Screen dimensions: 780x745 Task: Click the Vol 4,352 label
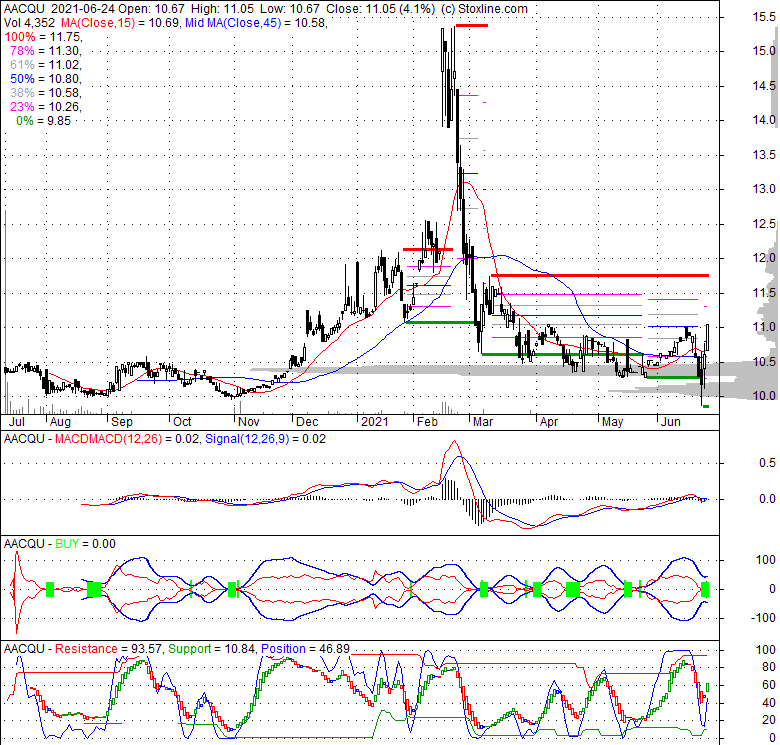click(30, 23)
